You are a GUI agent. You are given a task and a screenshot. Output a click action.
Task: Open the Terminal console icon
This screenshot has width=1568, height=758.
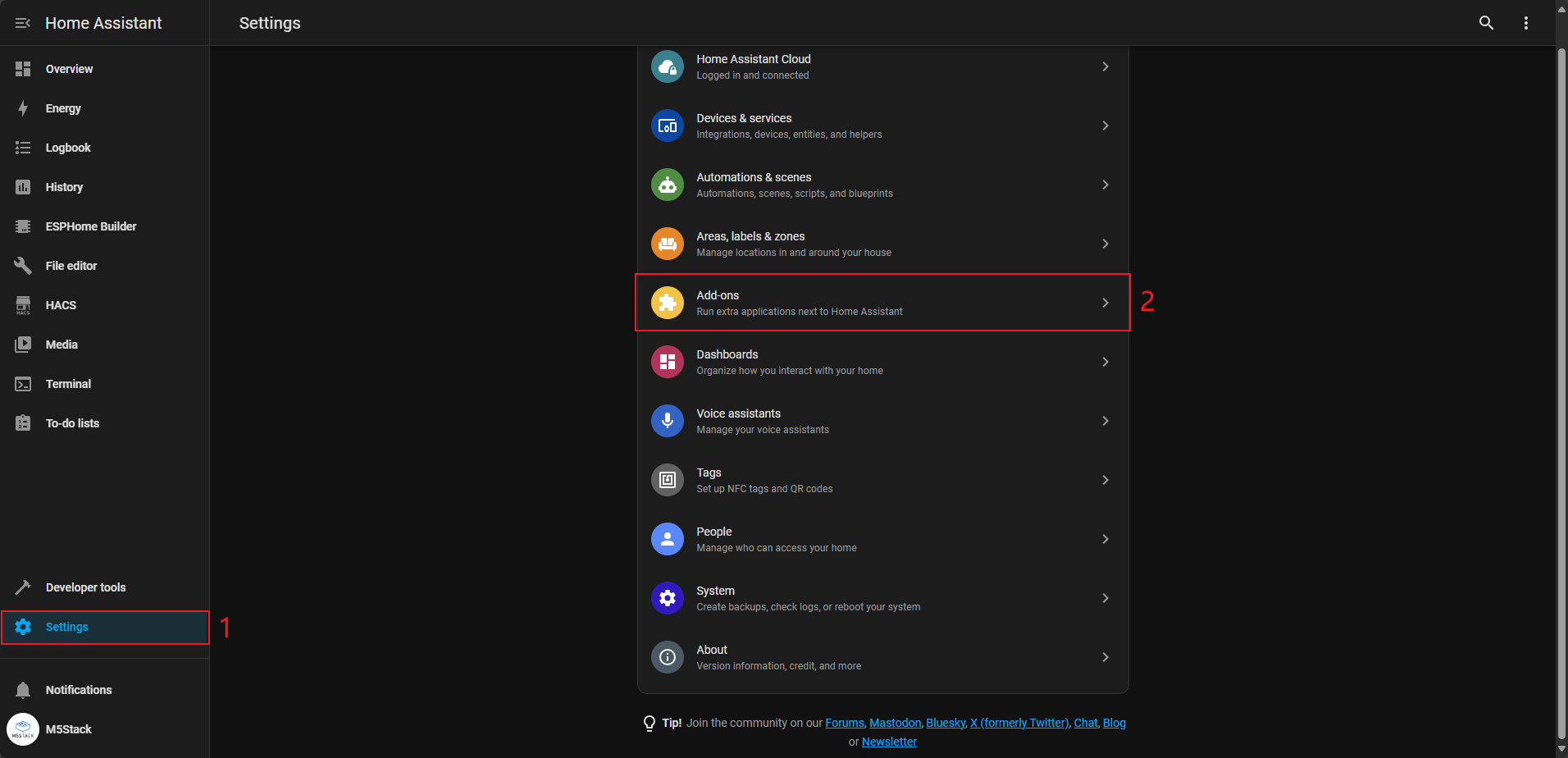tap(23, 384)
